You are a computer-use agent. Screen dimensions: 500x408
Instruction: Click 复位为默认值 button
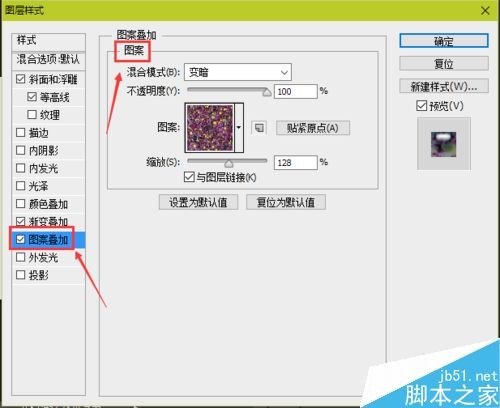click(x=286, y=202)
